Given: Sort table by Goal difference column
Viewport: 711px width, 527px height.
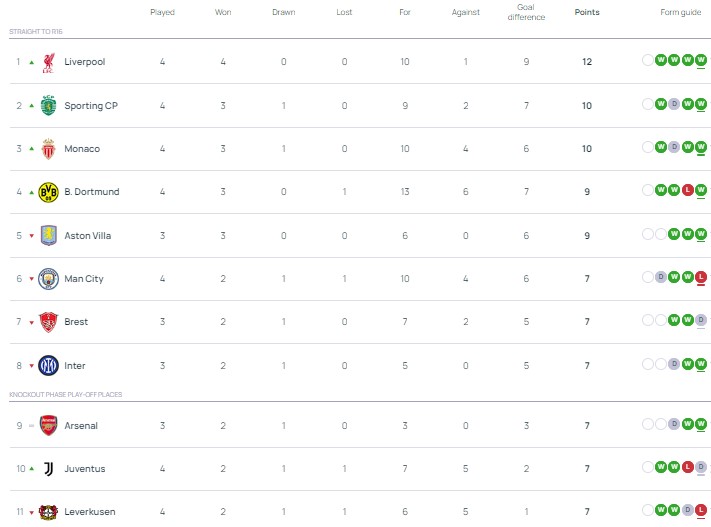Looking at the screenshot, I should [x=527, y=12].
